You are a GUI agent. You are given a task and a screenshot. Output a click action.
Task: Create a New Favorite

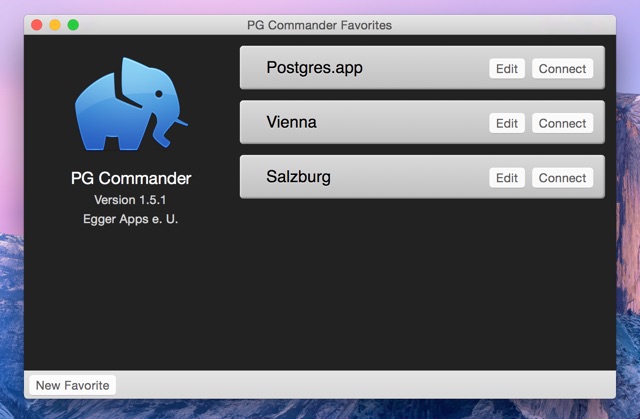pos(73,385)
